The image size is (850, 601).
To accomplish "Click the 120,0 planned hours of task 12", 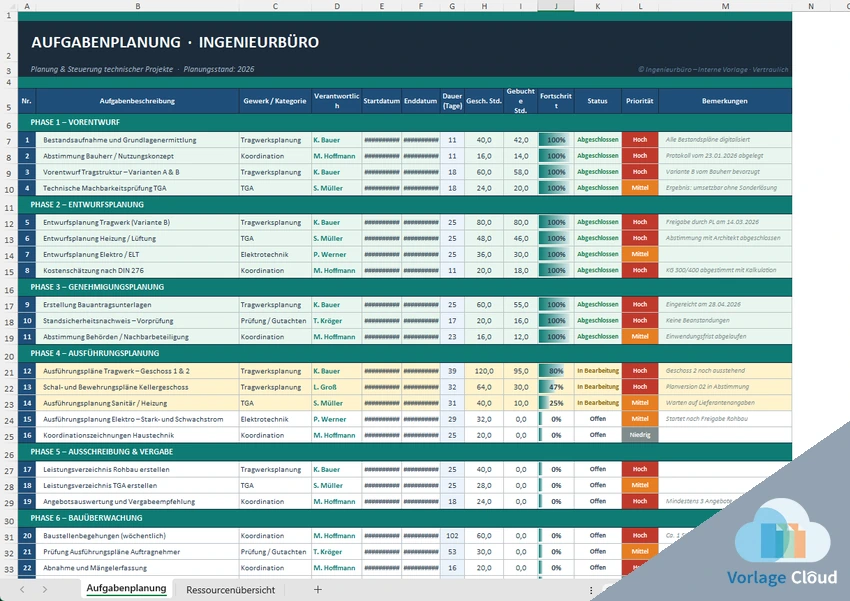I will pos(484,371).
